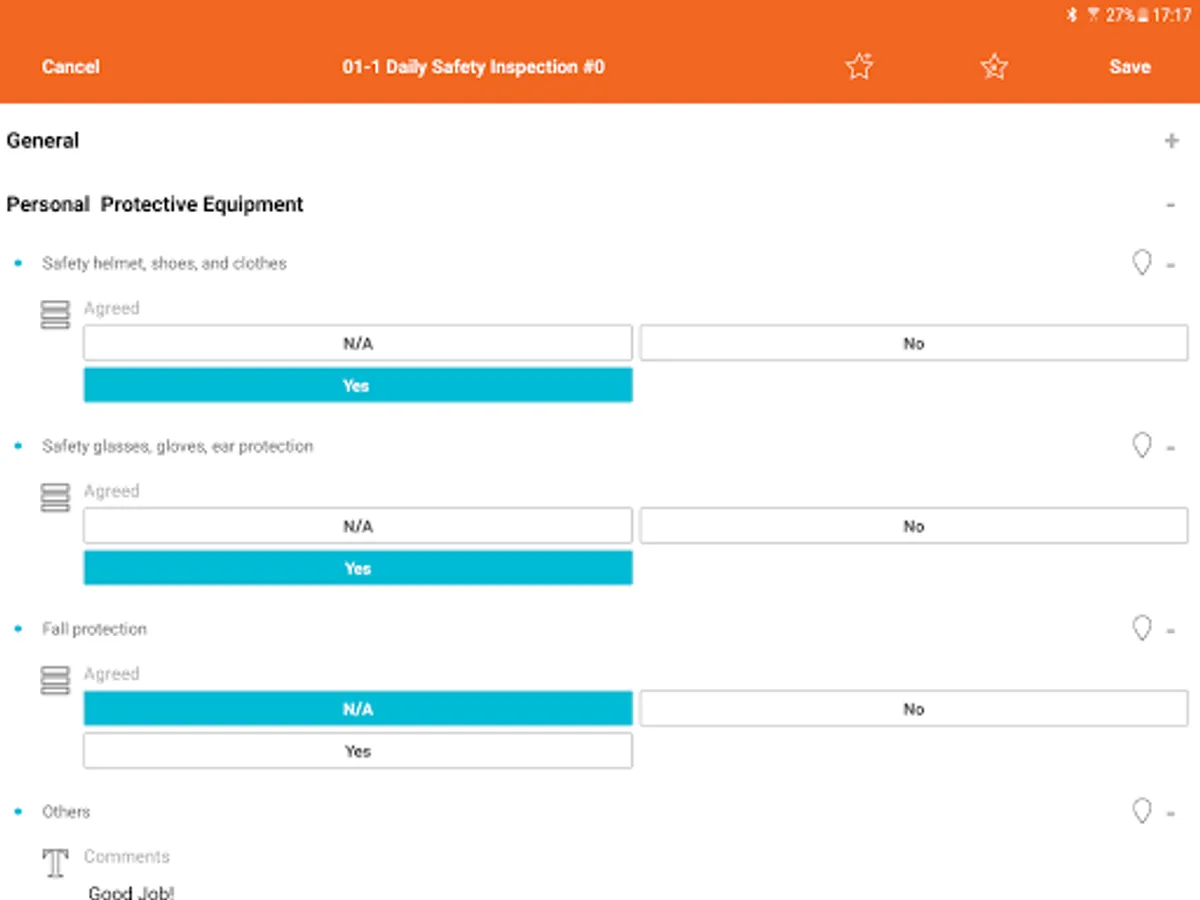Tap the Good Job! comments field

[132, 891]
